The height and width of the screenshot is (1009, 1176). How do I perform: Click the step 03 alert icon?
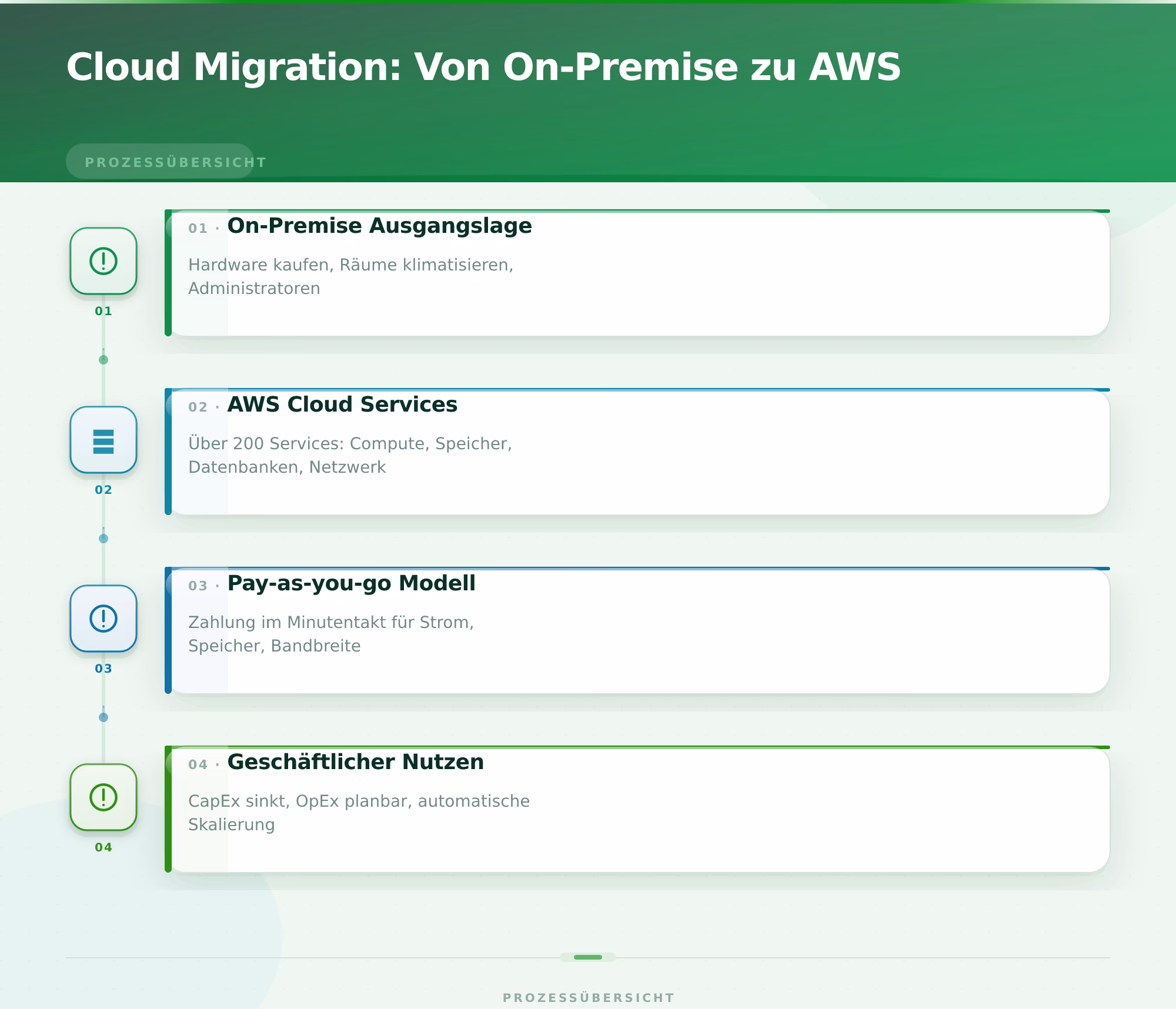pos(103,619)
